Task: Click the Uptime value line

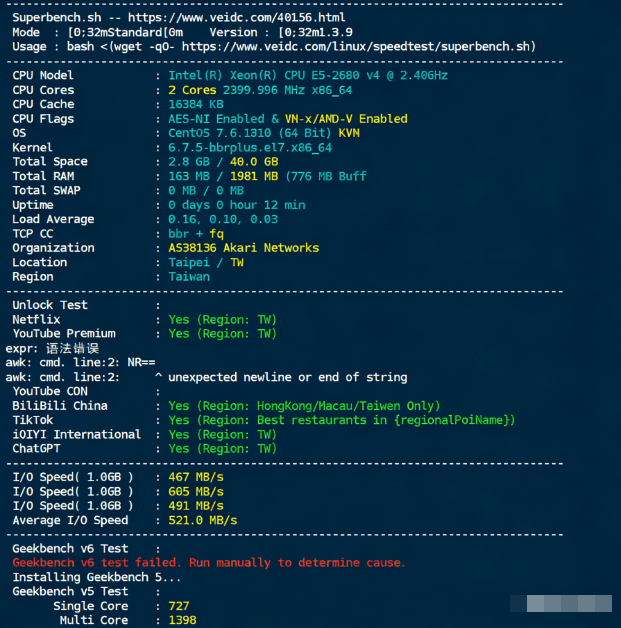Action: coord(237,205)
